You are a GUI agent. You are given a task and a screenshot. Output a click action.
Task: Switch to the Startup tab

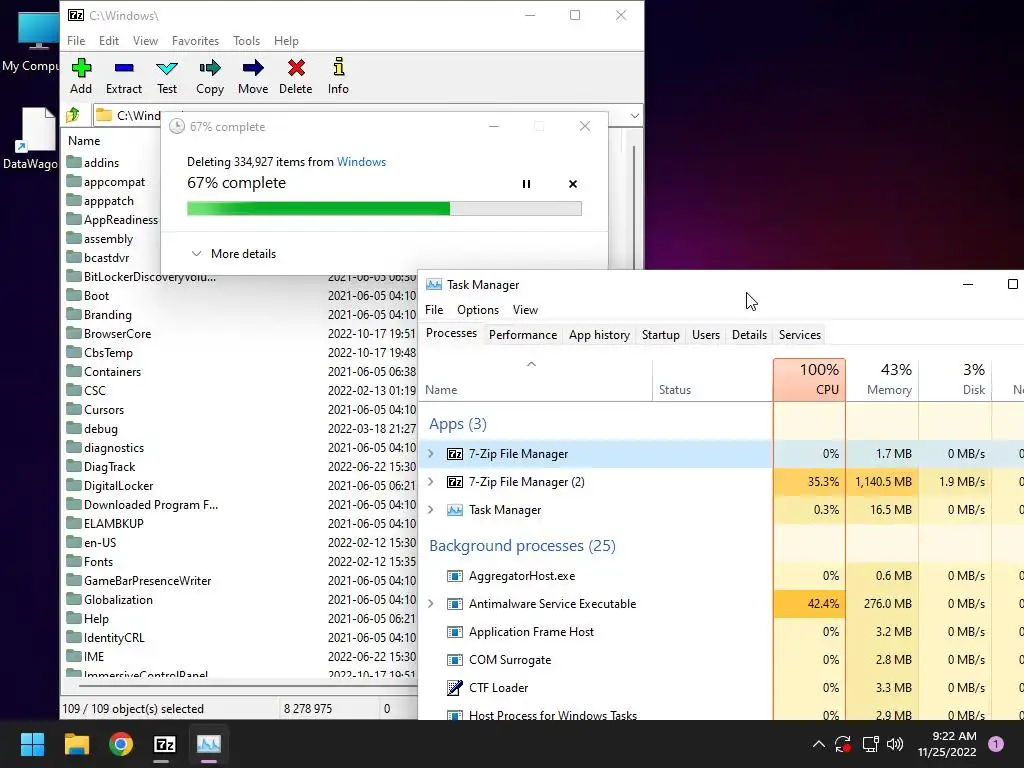(x=660, y=335)
